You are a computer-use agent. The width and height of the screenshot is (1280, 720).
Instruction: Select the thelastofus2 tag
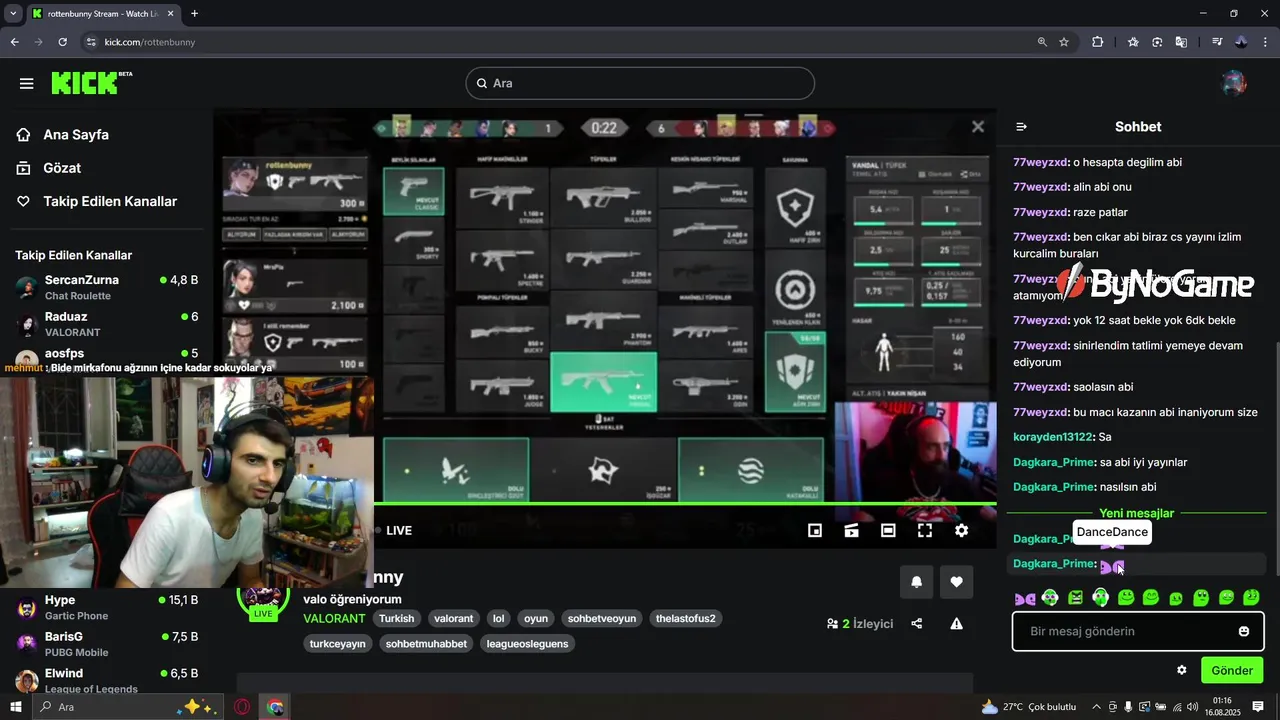(x=686, y=618)
